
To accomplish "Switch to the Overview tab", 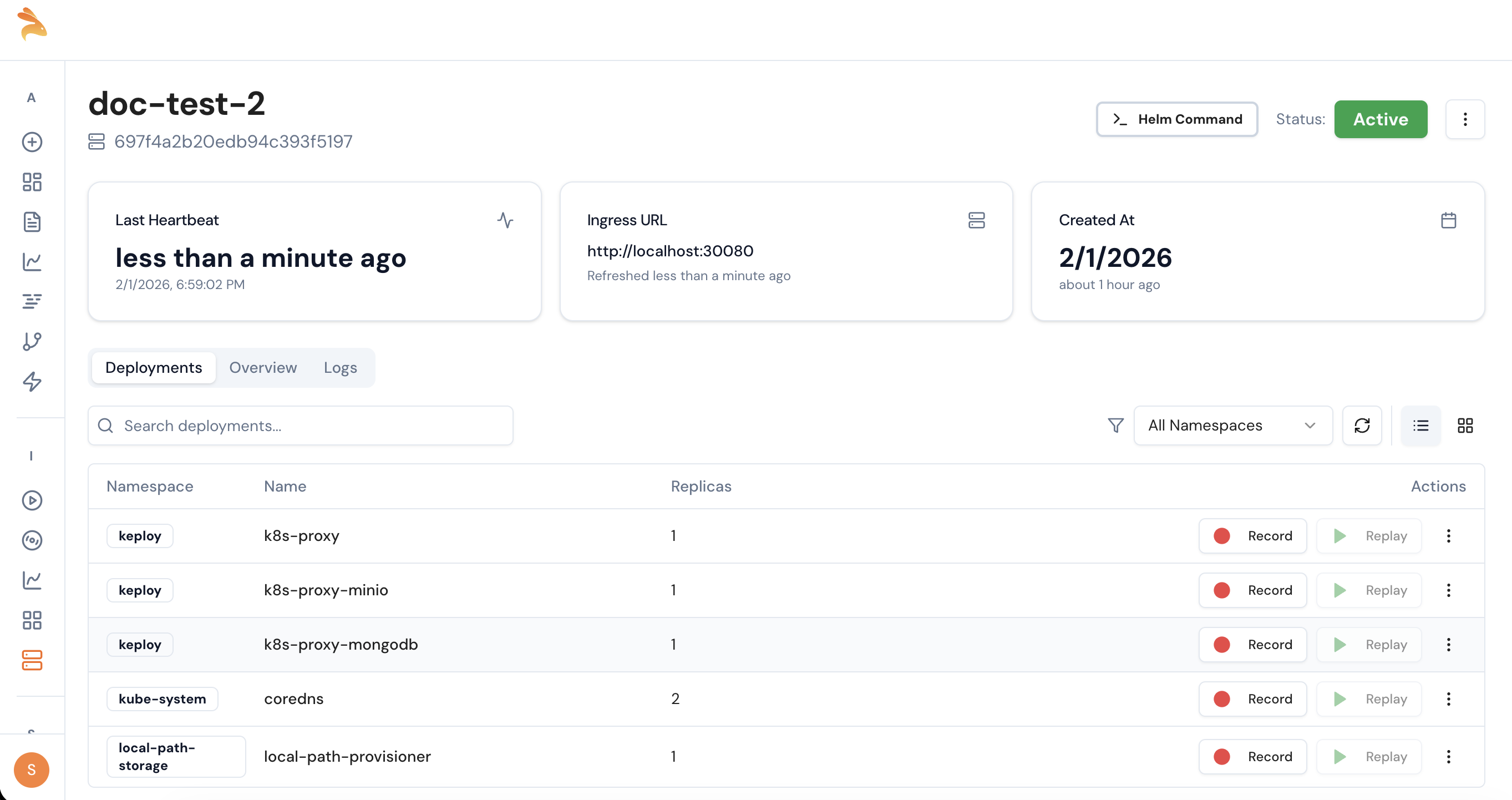I will point(263,367).
